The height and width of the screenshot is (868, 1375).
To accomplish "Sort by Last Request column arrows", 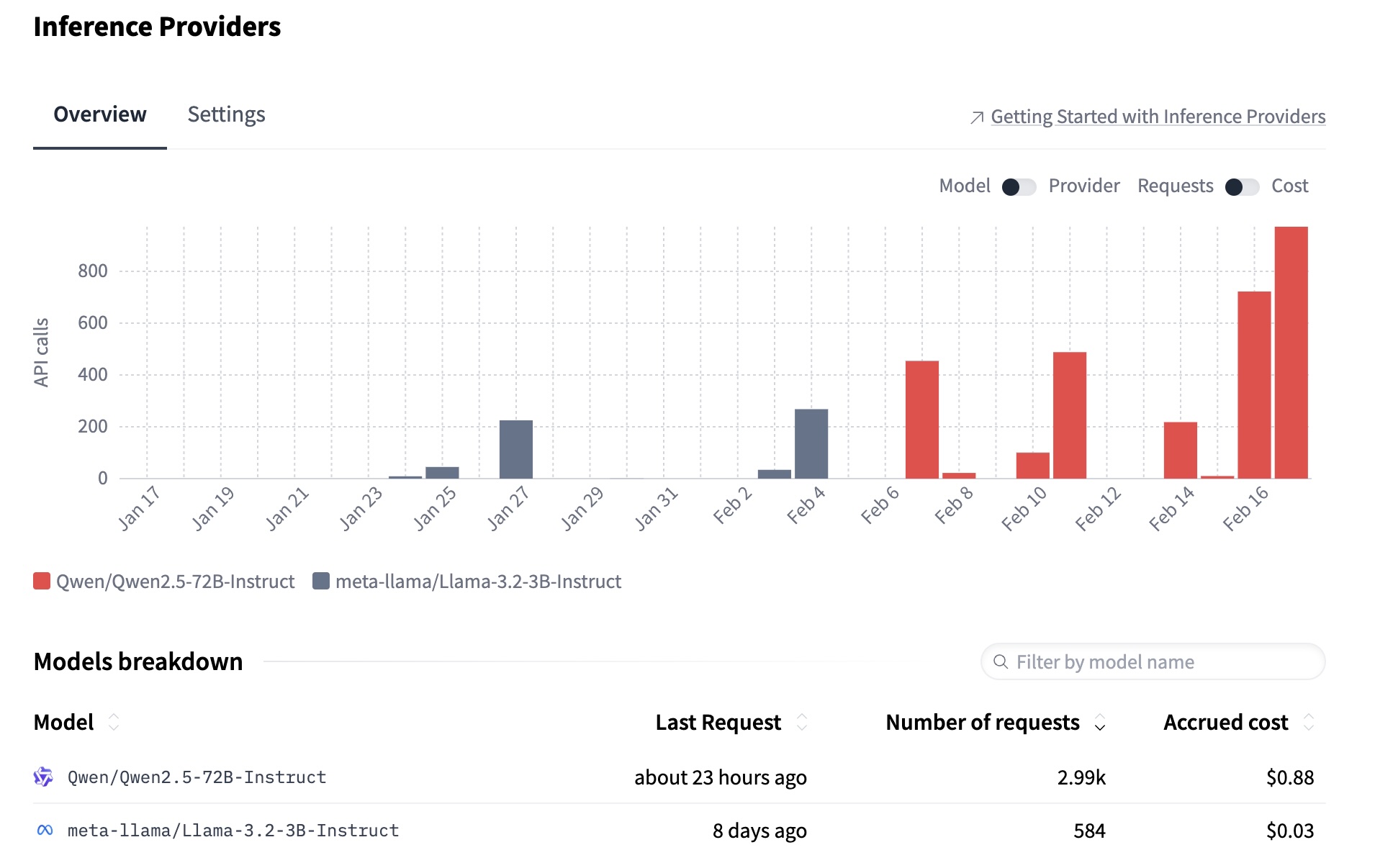I will 802,722.
